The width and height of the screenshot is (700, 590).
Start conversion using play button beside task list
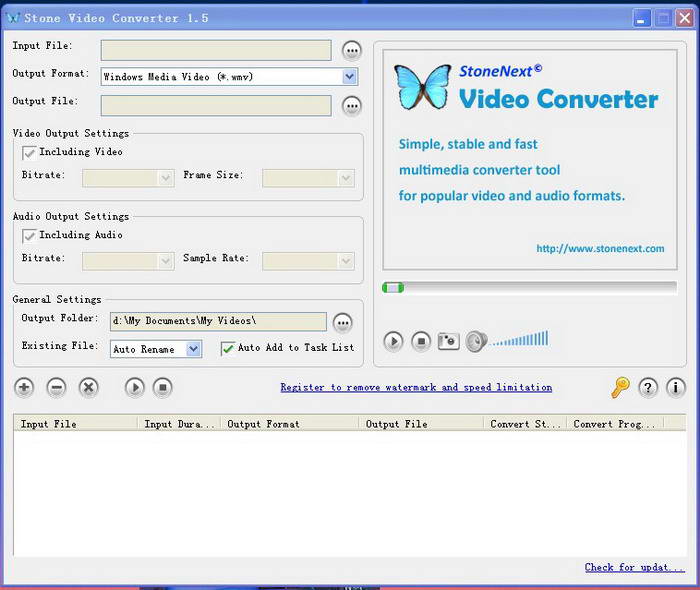point(135,387)
